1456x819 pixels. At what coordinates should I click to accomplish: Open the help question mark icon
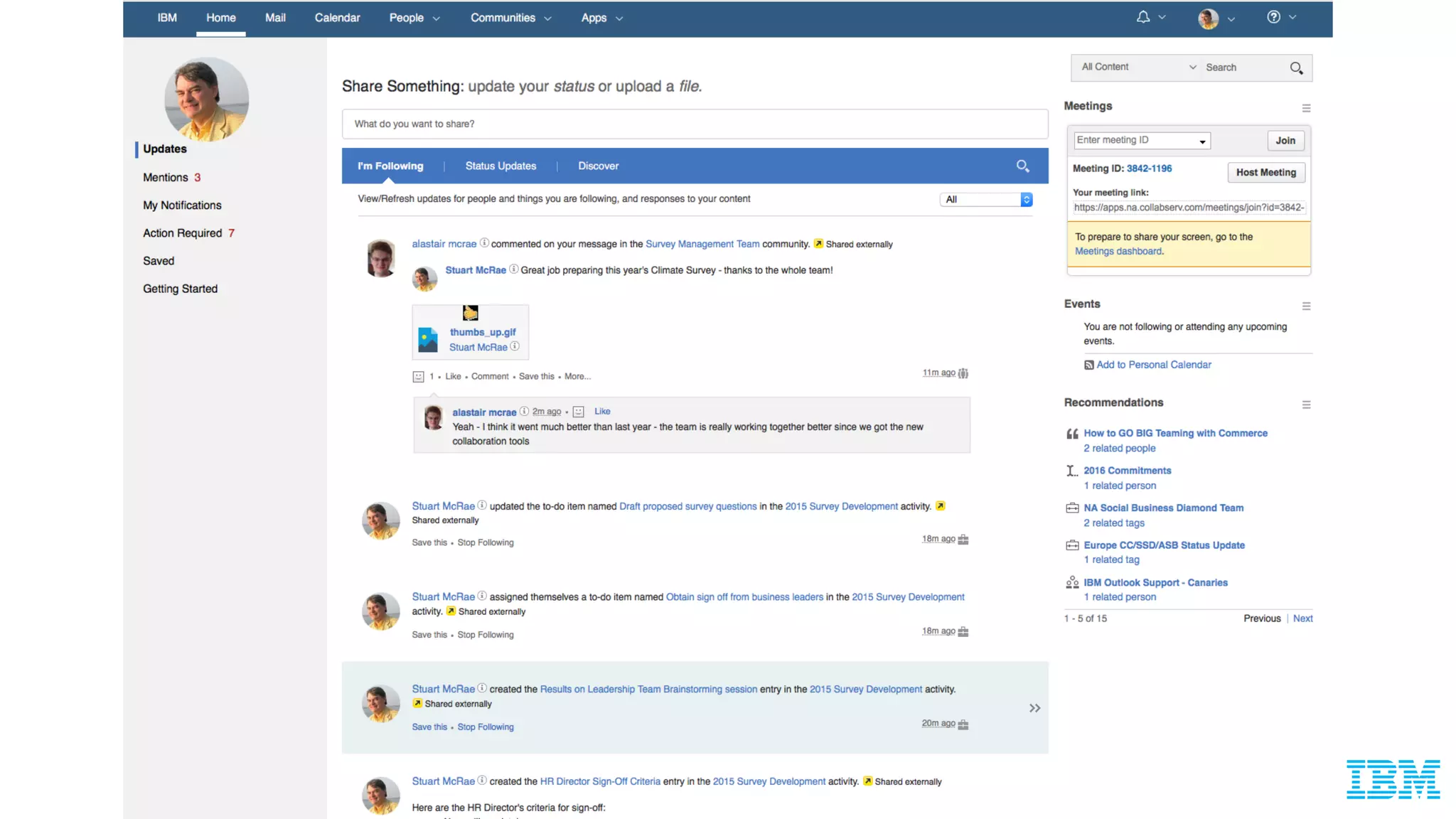tap(1273, 17)
